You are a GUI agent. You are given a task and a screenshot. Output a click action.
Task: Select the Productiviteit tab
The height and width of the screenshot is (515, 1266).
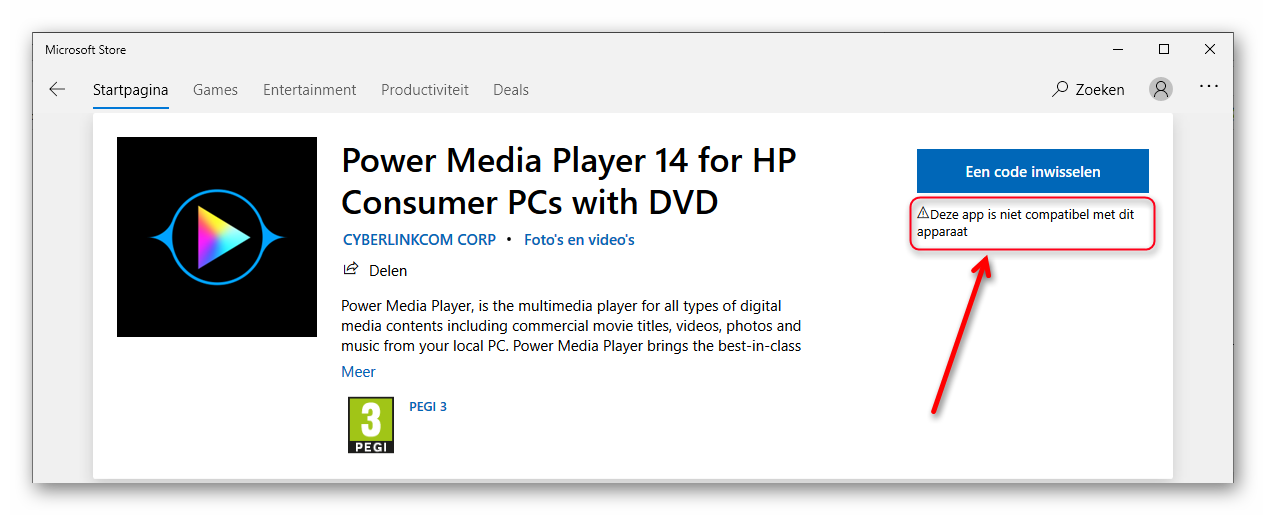[424, 89]
